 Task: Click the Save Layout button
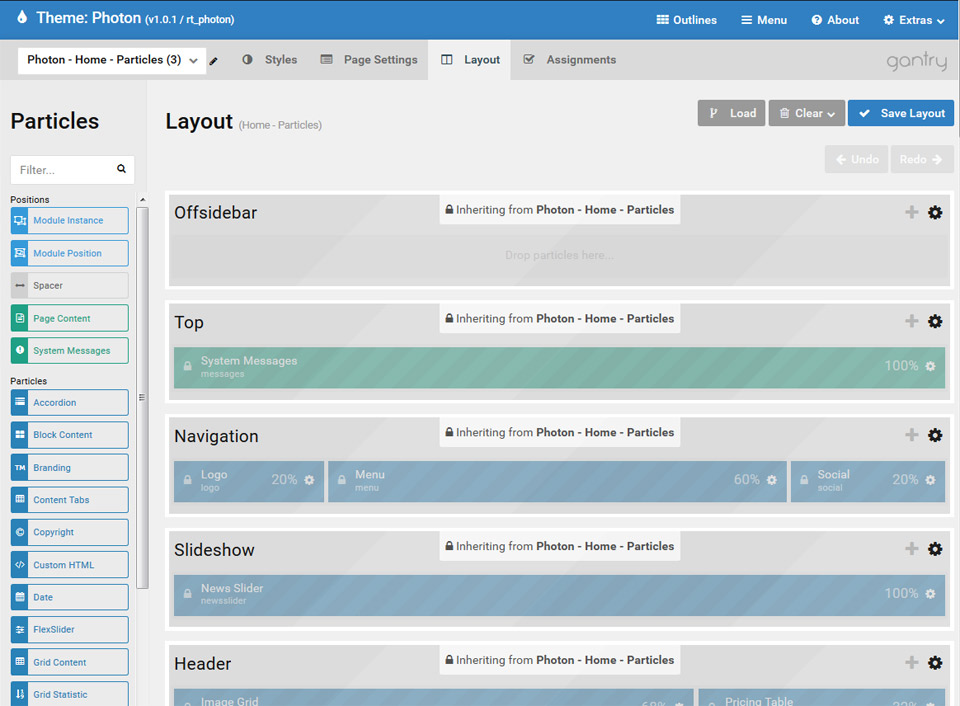pos(901,113)
